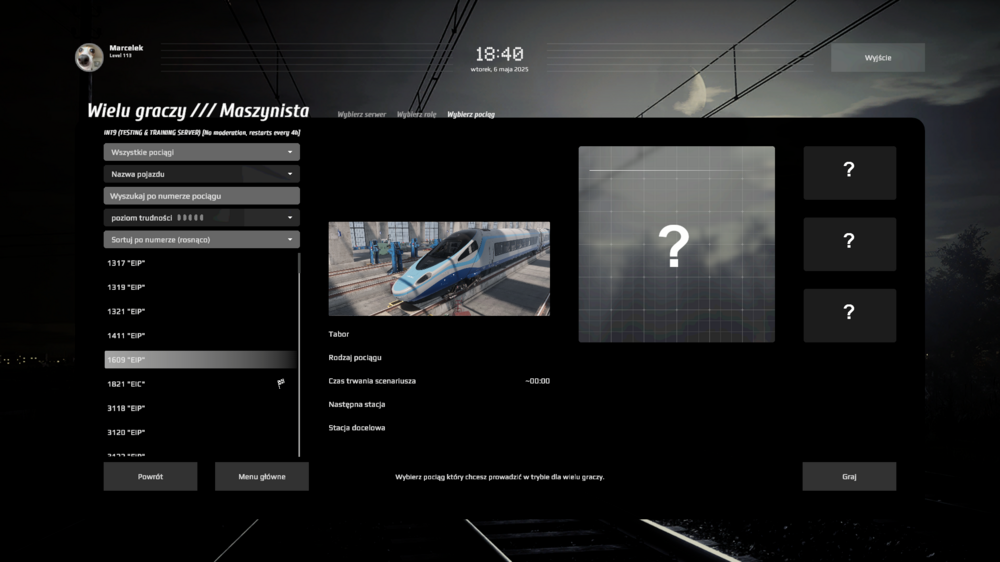Click the middle question-mark tile
The width and height of the screenshot is (1000, 562).
[x=849, y=244]
